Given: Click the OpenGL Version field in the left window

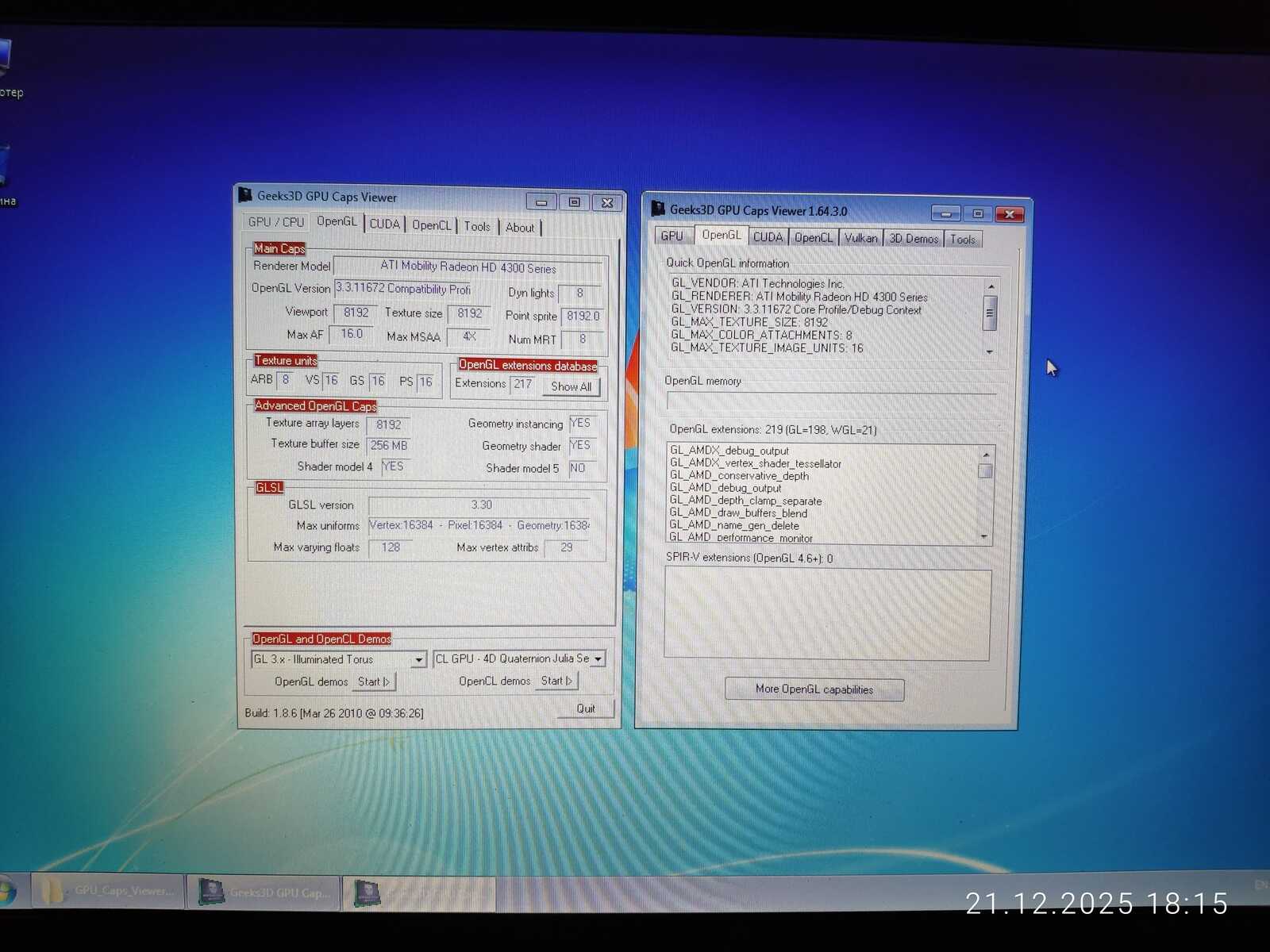Looking at the screenshot, I should (404, 289).
